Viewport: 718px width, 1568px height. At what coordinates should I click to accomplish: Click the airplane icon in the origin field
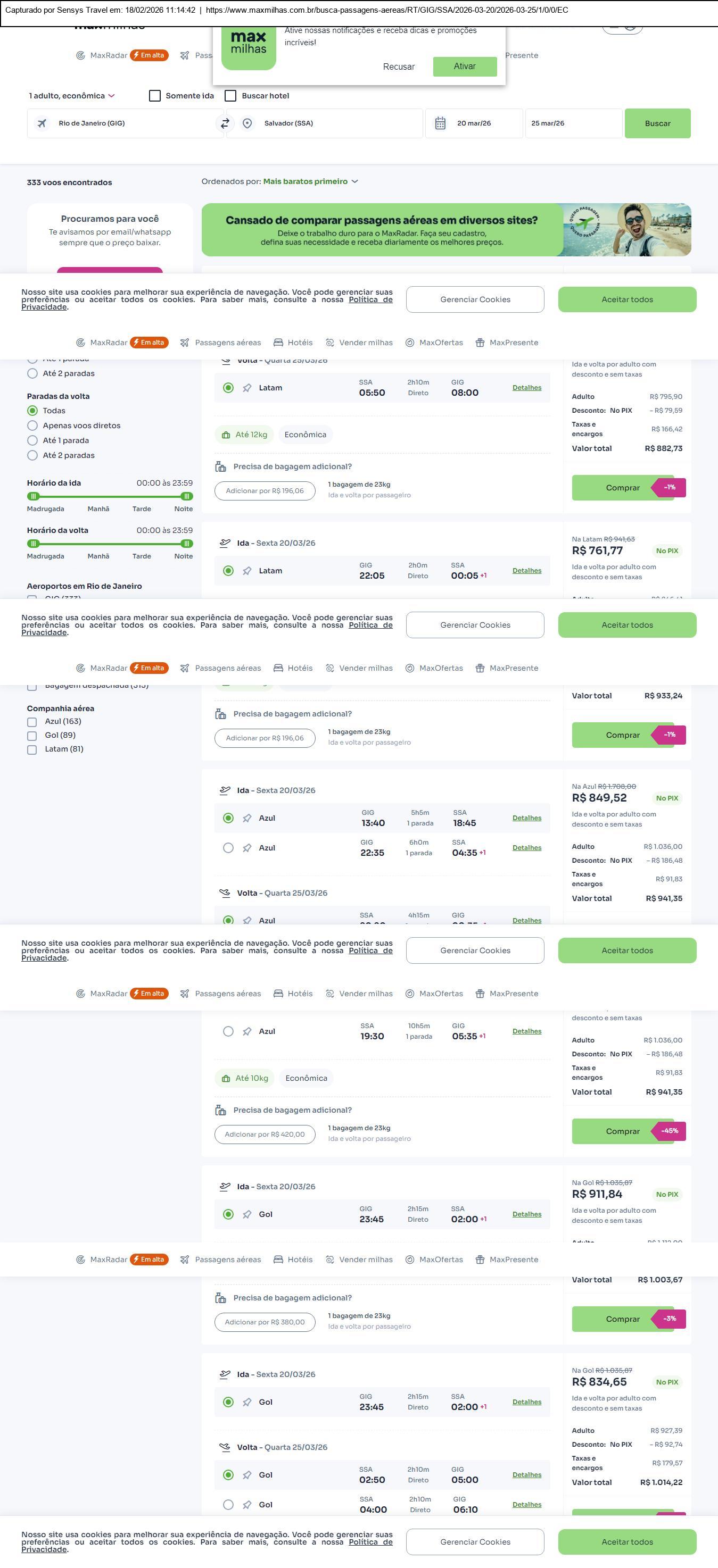pyautogui.click(x=42, y=123)
